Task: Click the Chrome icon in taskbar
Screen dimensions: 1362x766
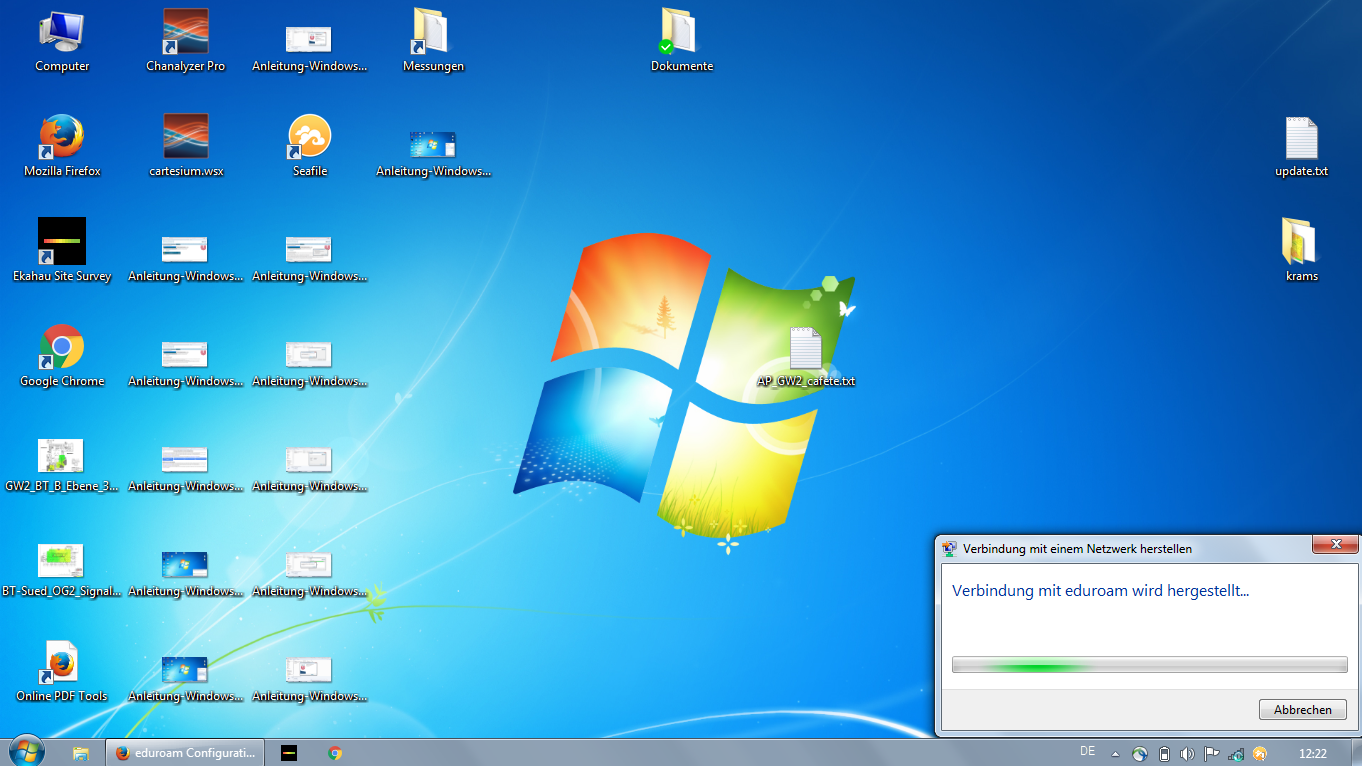Action: (335, 753)
